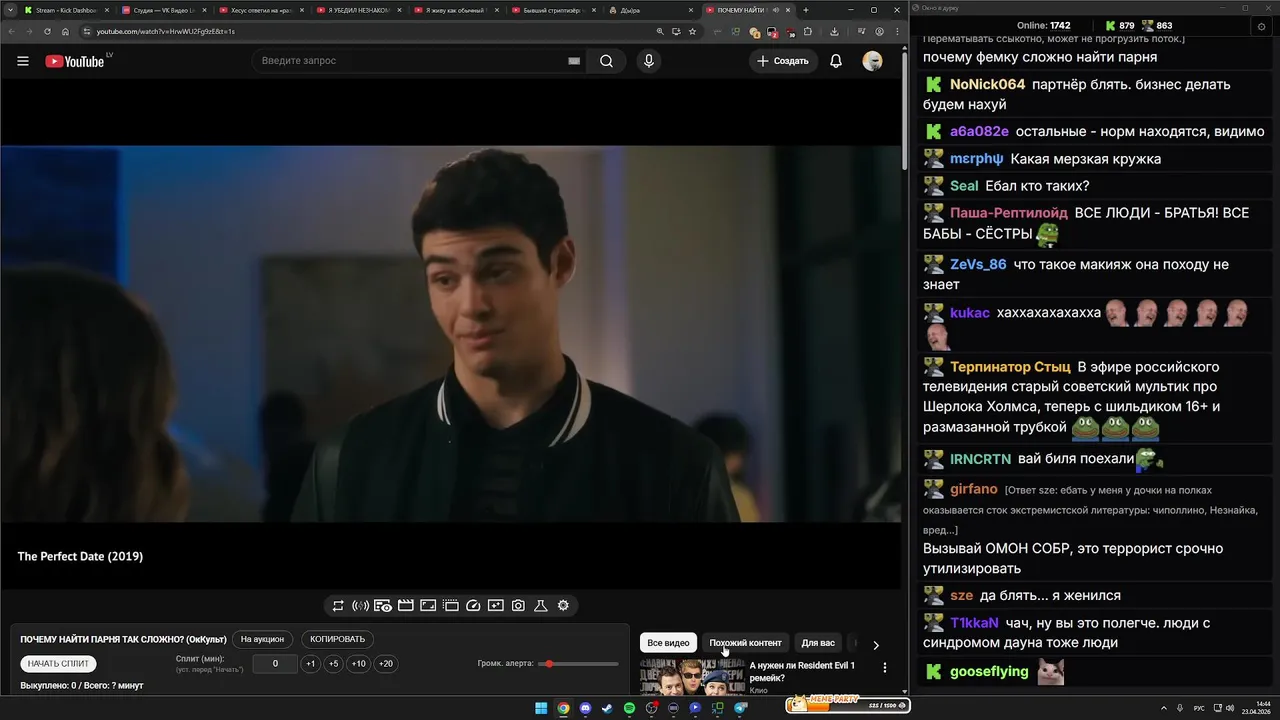Open chat settings gear in the Окно в дурку window
Viewport: 1280px width, 720px height.
click(x=1260, y=27)
